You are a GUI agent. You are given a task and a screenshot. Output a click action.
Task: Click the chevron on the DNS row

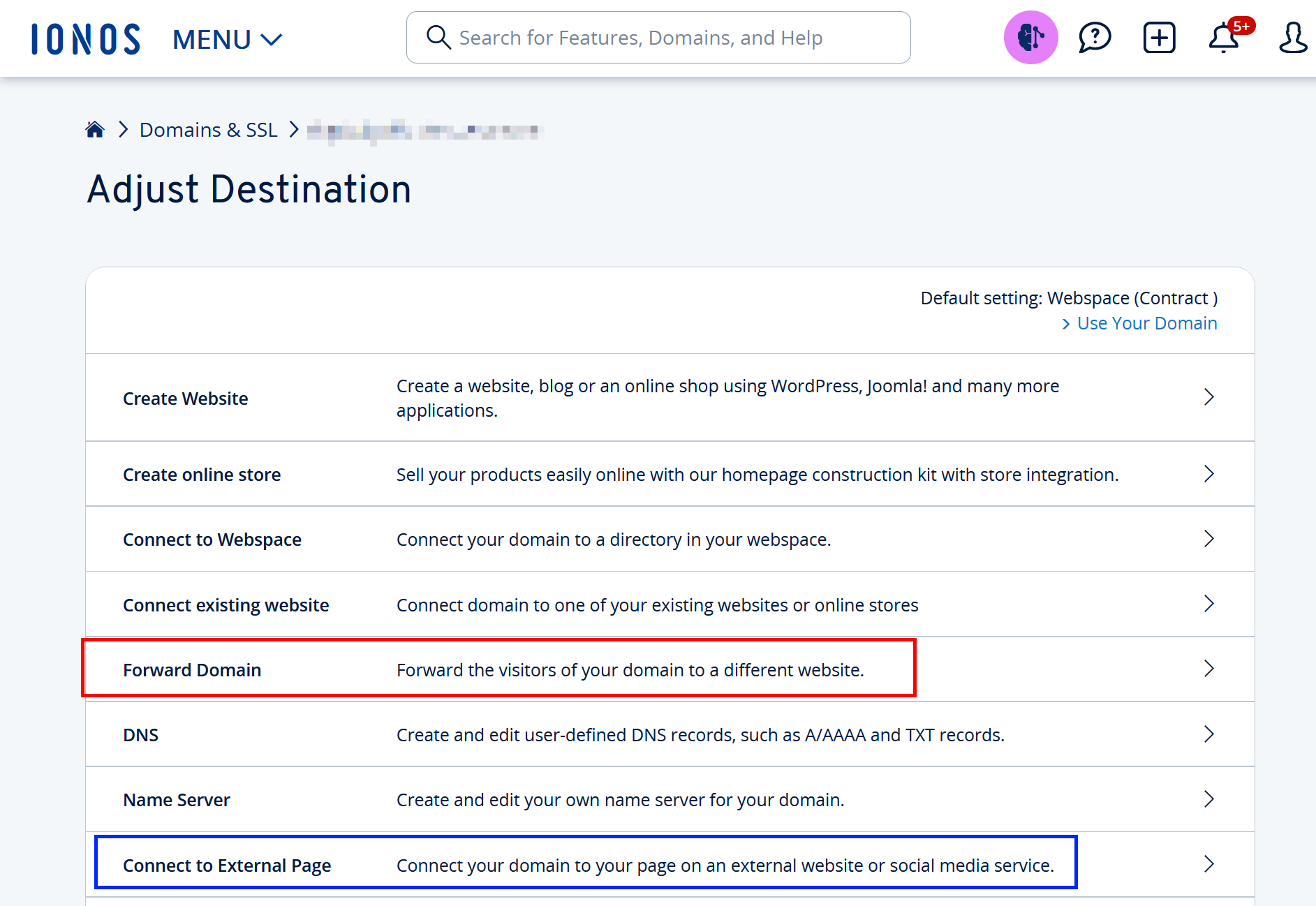coord(1208,734)
